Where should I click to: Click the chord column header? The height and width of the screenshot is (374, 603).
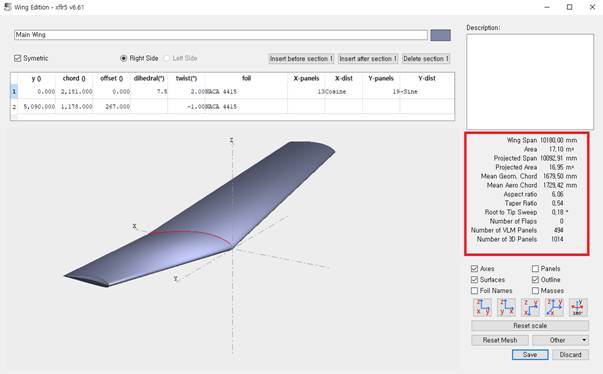[75, 78]
